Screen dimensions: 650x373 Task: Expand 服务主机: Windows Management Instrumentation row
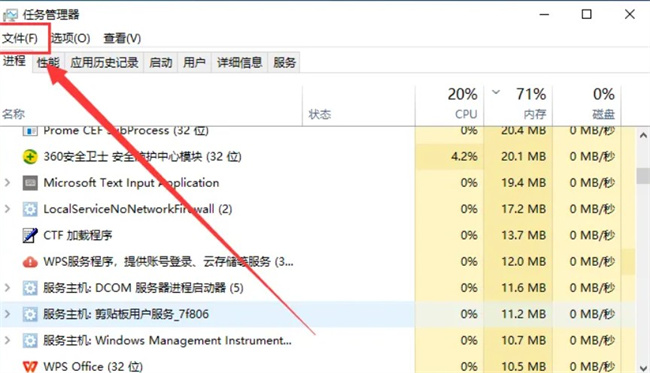coord(7,340)
